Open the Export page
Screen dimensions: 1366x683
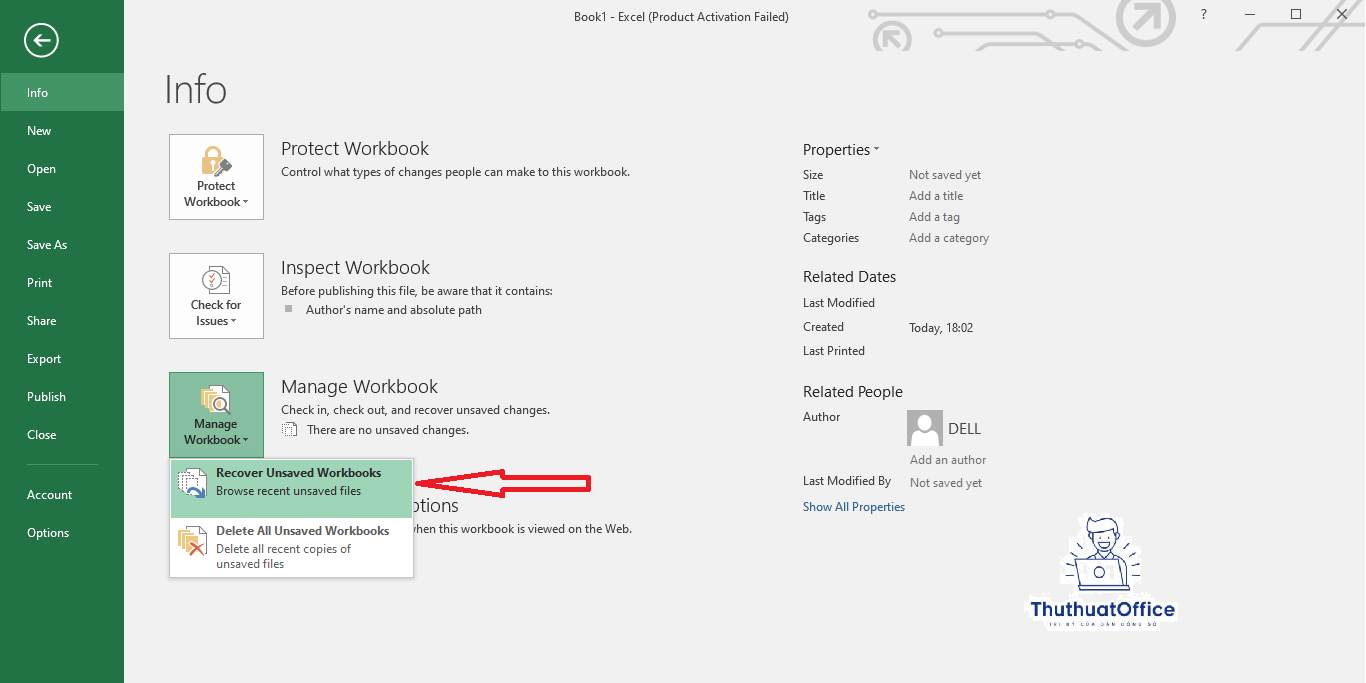click(62, 358)
